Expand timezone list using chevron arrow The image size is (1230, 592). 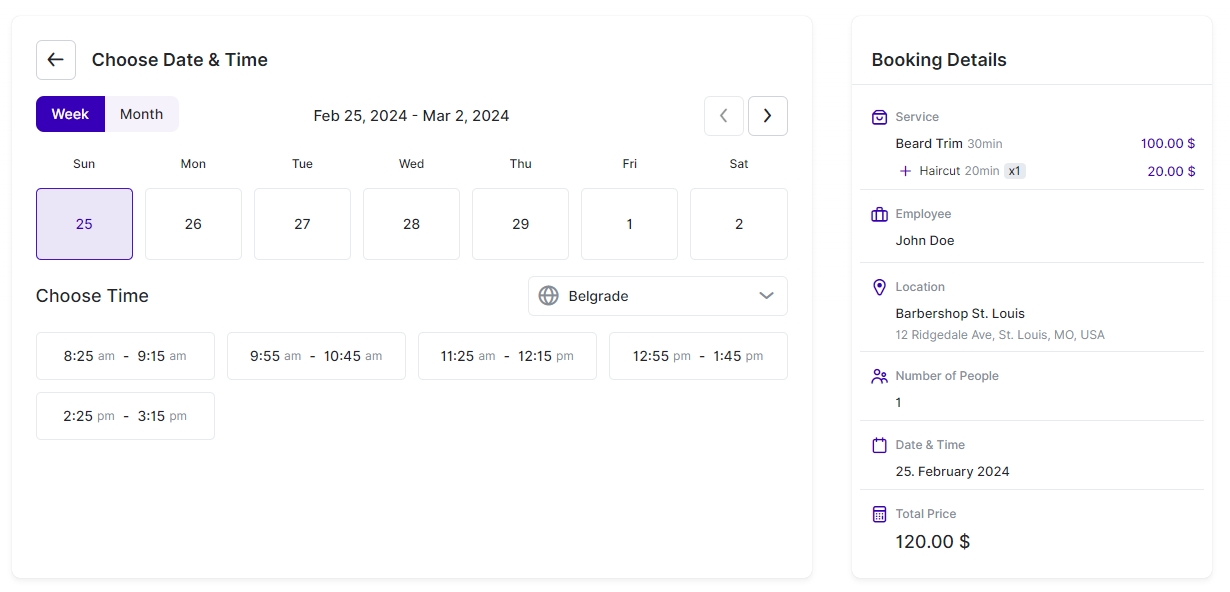[x=766, y=296]
